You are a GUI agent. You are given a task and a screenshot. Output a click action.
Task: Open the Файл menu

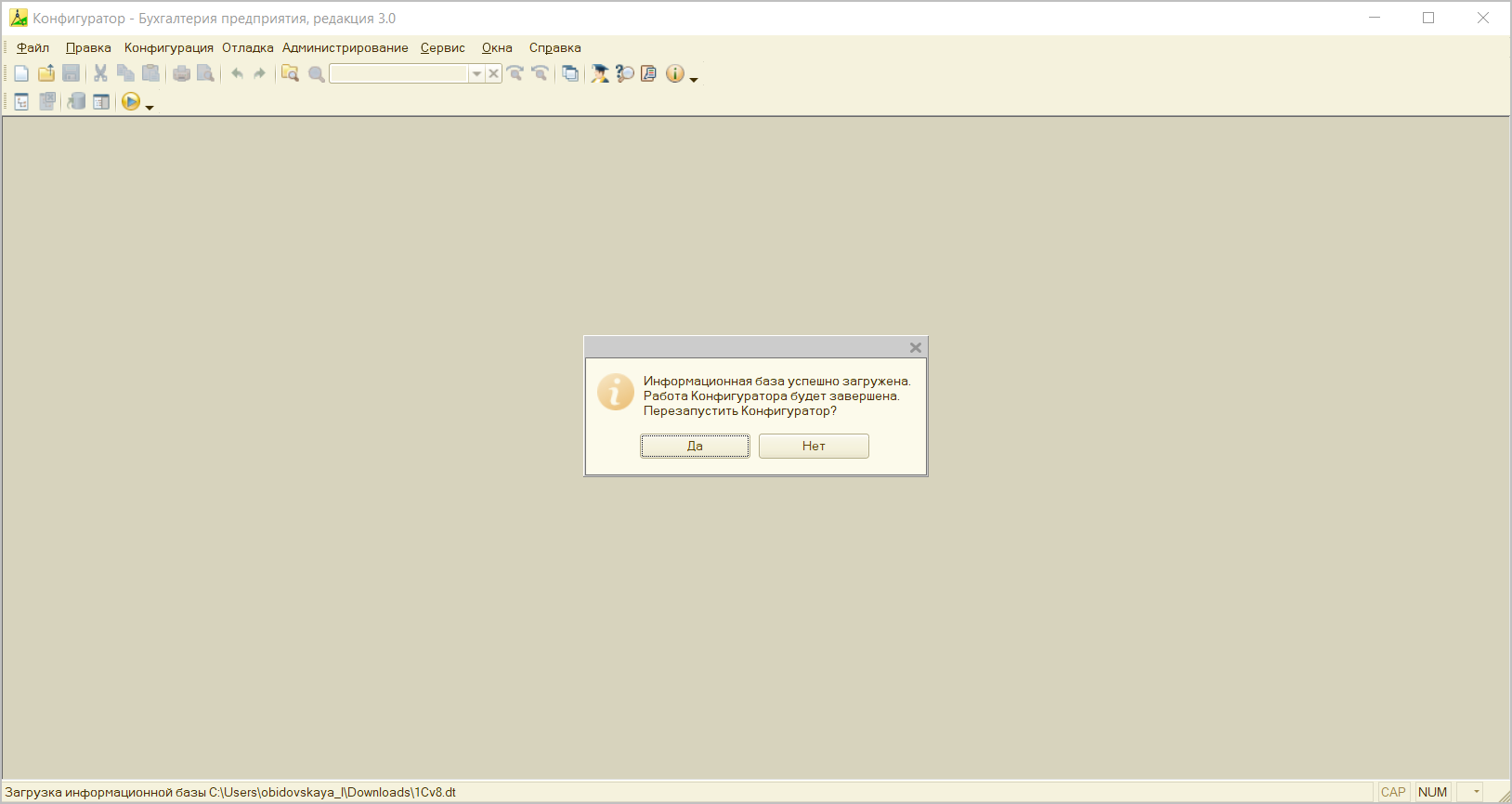(x=33, y=47)
